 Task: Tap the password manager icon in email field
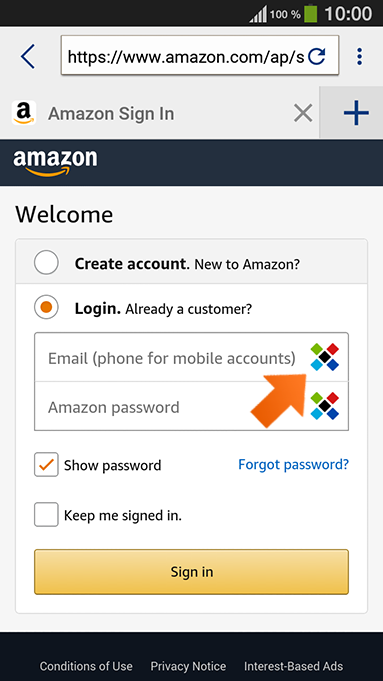[325, 357]
